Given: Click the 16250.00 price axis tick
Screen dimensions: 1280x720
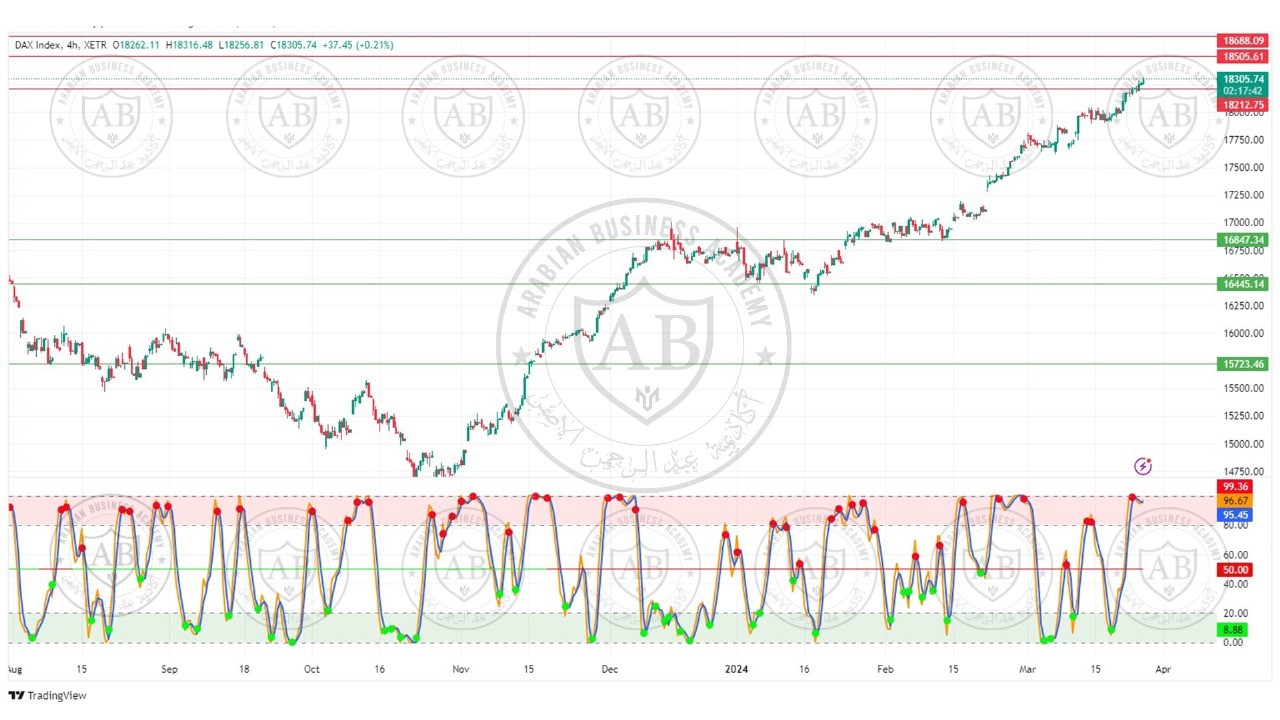Looking at the screenshot, I should point(1243,306).
